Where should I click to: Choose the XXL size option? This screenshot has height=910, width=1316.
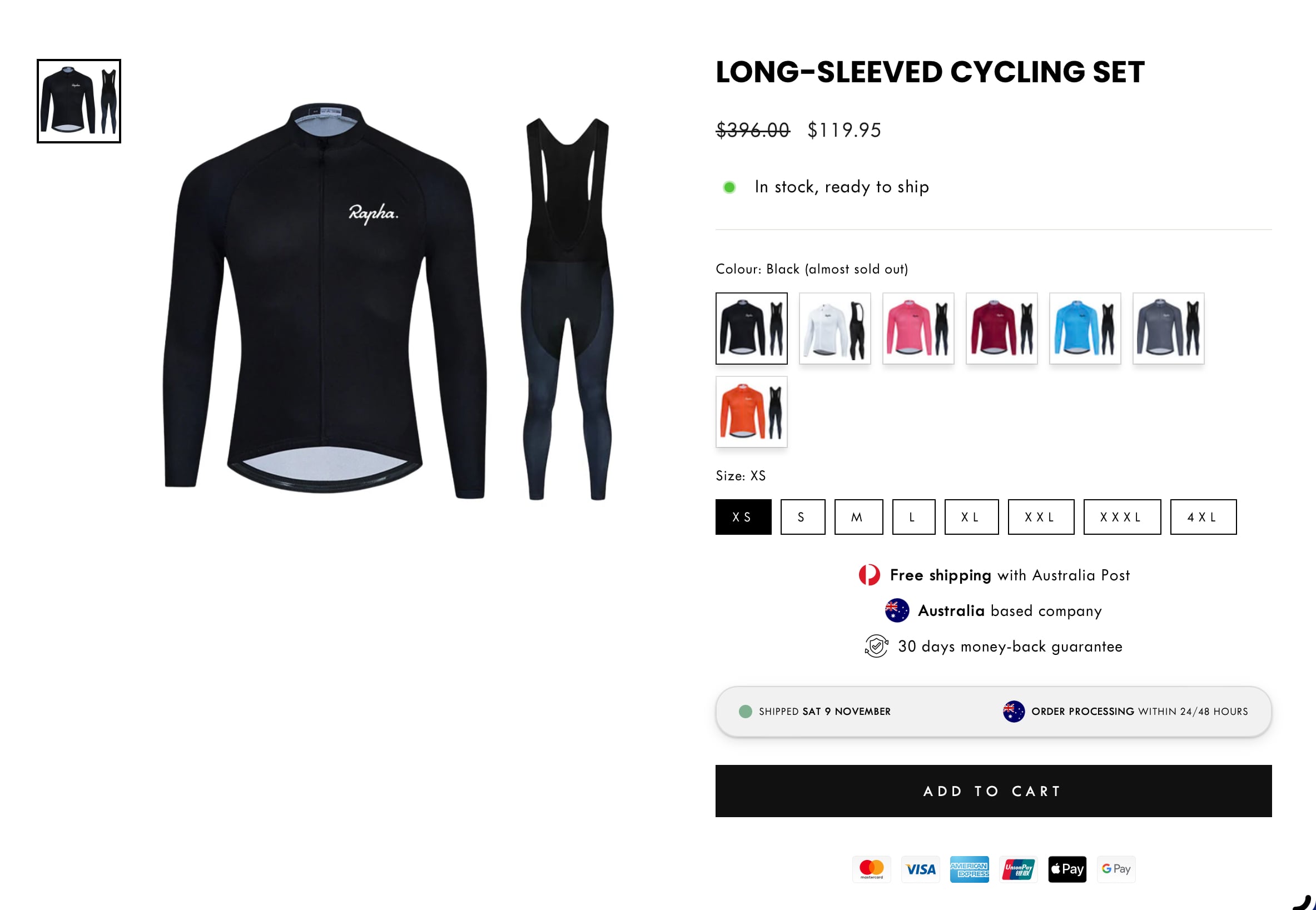pyautogui.click(x=1041, y=517)
